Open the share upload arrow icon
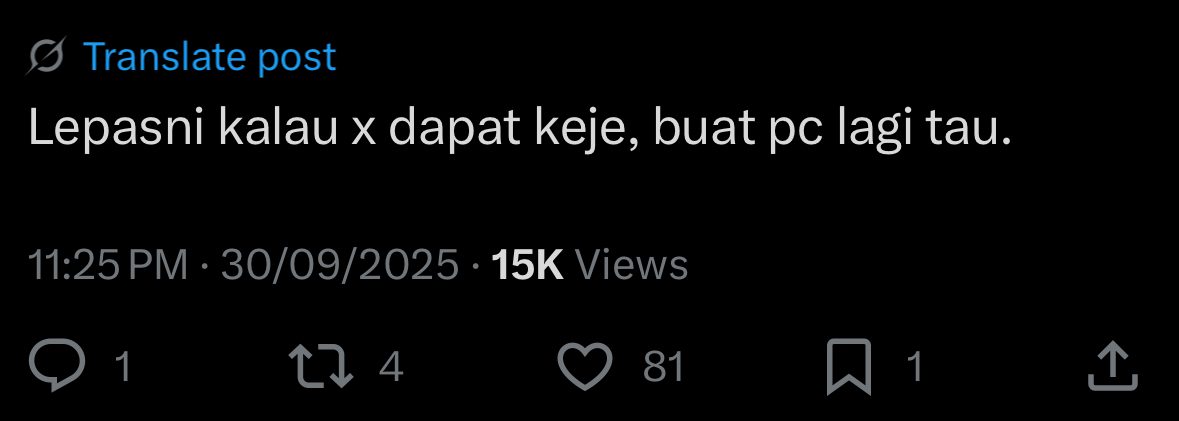 pos(1113,366)
